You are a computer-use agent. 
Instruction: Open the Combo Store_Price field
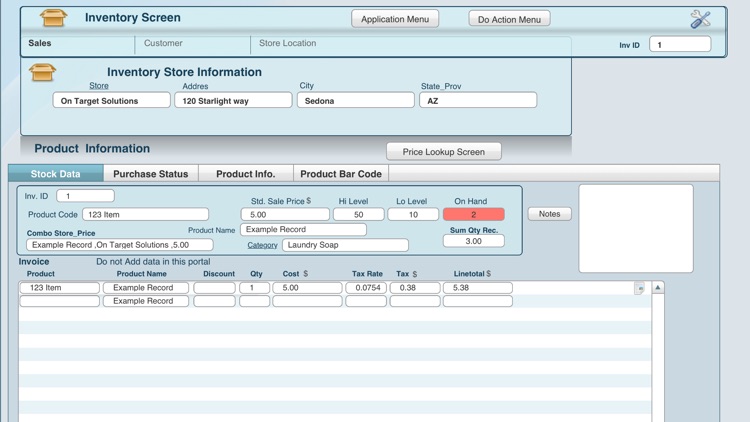[119, 245]
